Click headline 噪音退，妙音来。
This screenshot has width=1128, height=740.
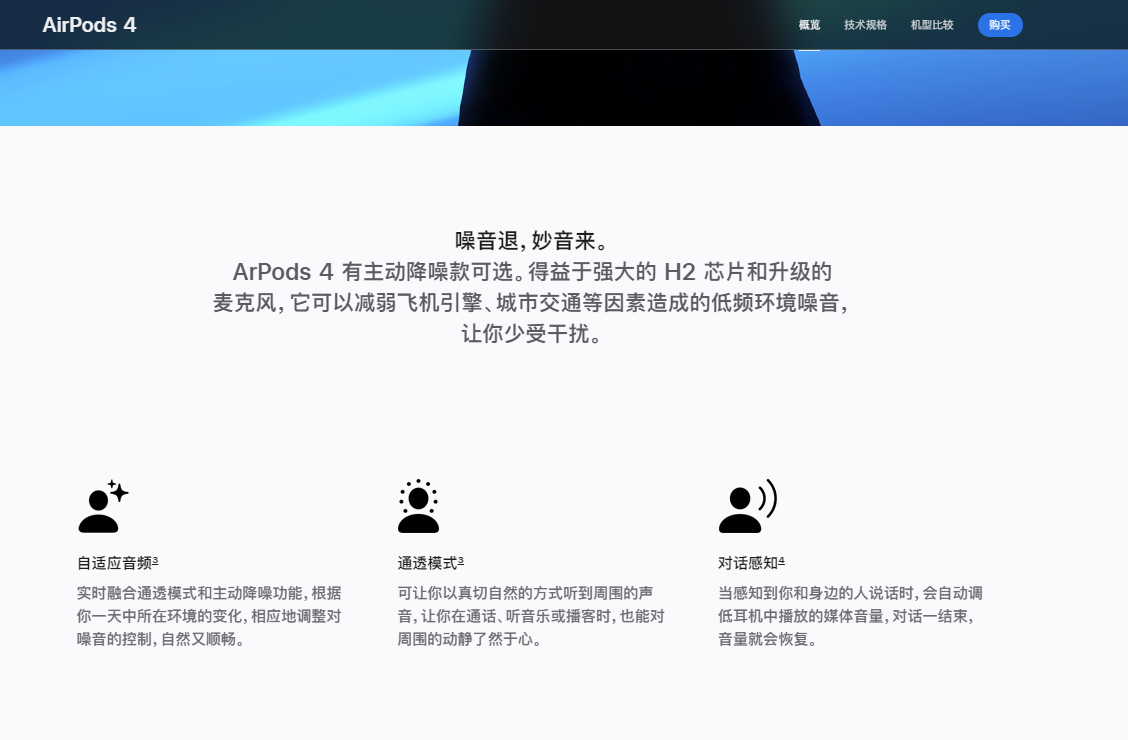click(x=532, y=240)
